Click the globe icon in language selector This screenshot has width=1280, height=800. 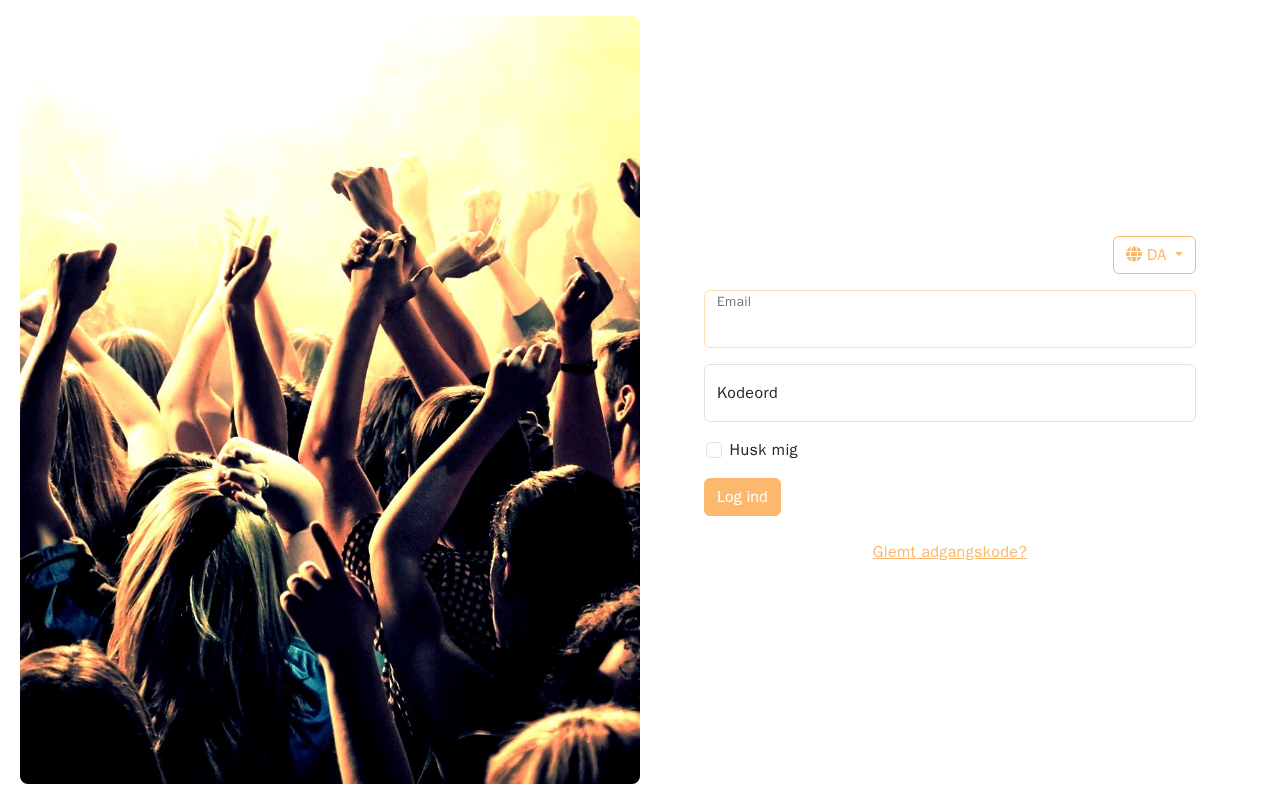click(1133, 255)
